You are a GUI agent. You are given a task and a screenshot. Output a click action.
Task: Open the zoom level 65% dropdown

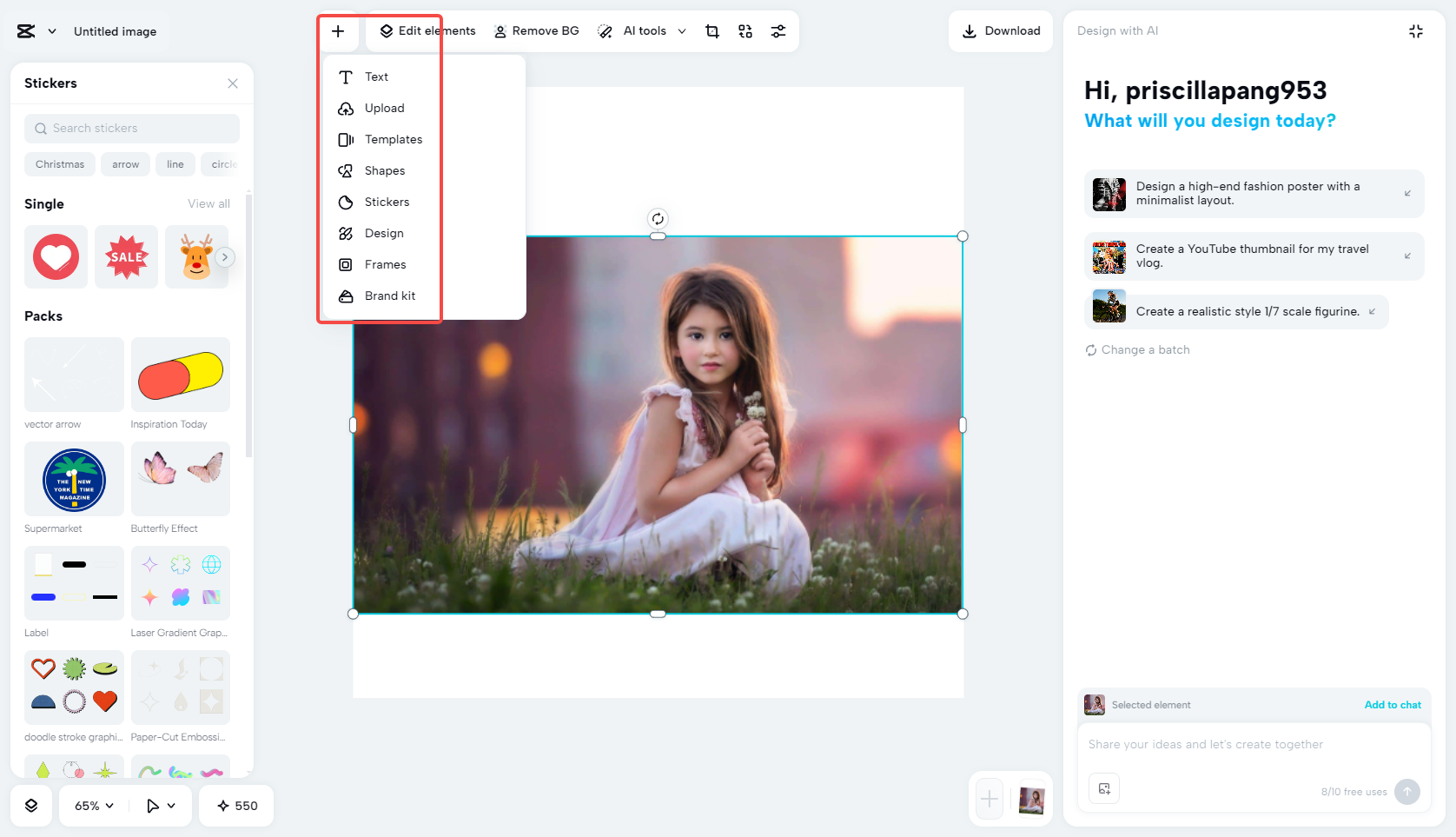(x=91, y=806)
